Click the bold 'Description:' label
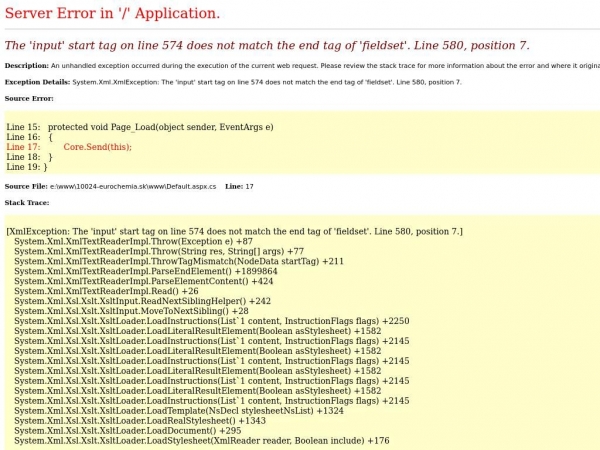 (26, 65)
